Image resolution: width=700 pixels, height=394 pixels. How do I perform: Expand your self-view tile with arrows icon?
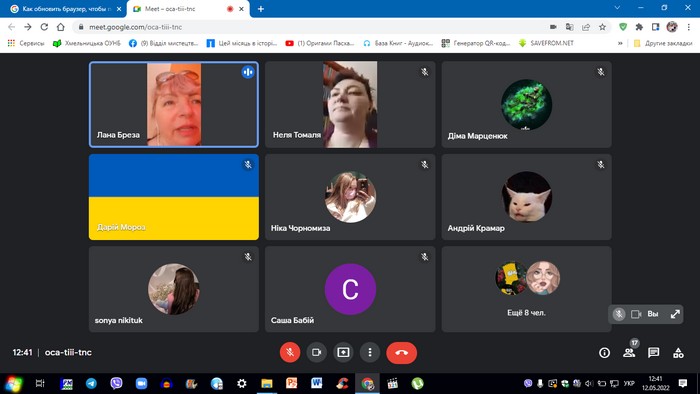coord(675,314)
